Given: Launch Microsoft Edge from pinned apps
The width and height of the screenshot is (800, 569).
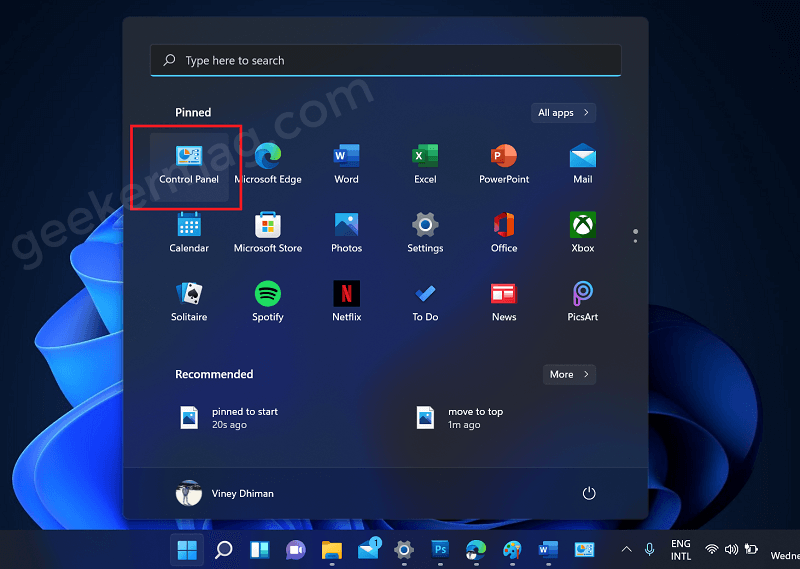Looking at the screenshot, I should (268, 165).
